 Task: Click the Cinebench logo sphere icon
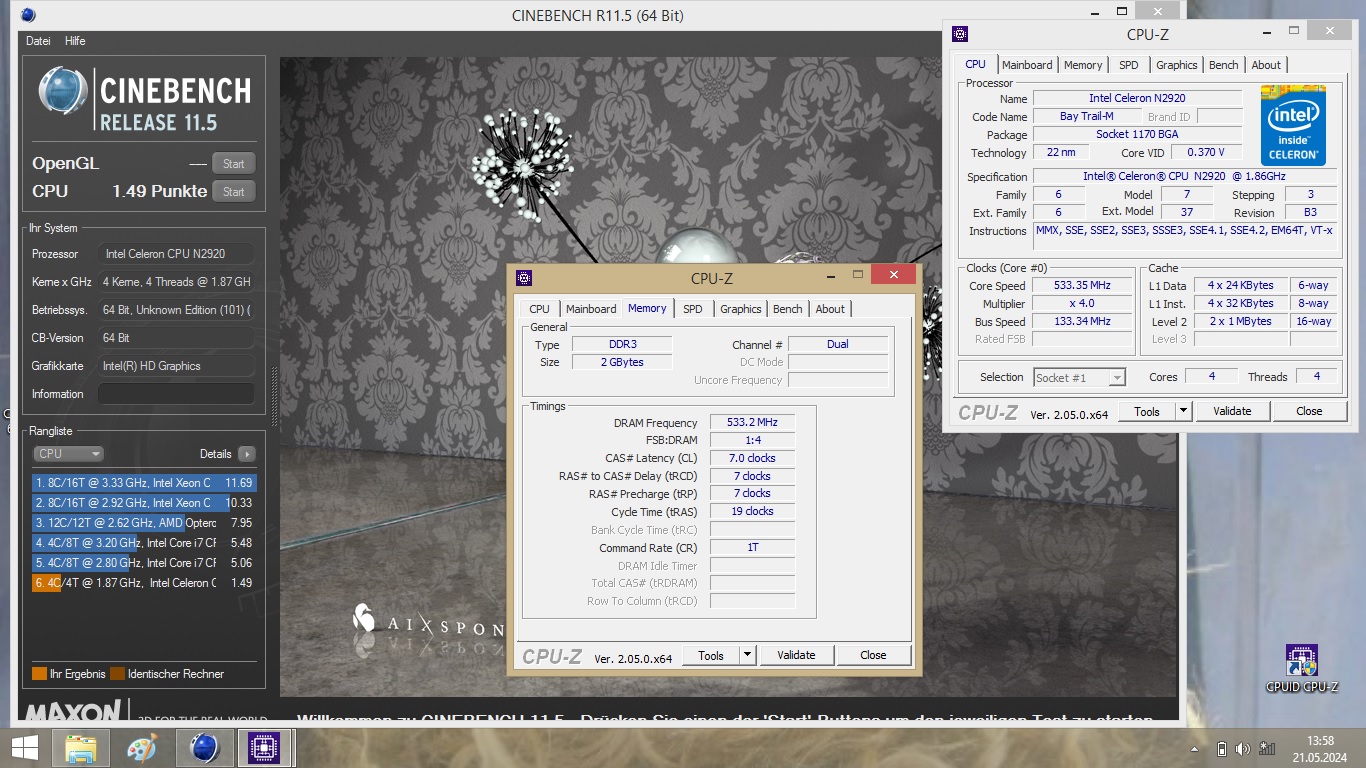click(63, 92)
